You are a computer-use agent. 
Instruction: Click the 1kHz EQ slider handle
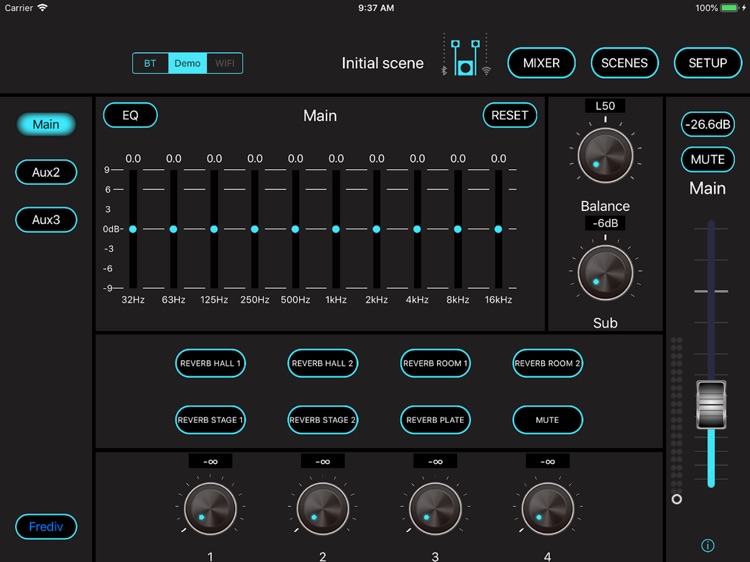pyautogui.click(x=336, y=229)
